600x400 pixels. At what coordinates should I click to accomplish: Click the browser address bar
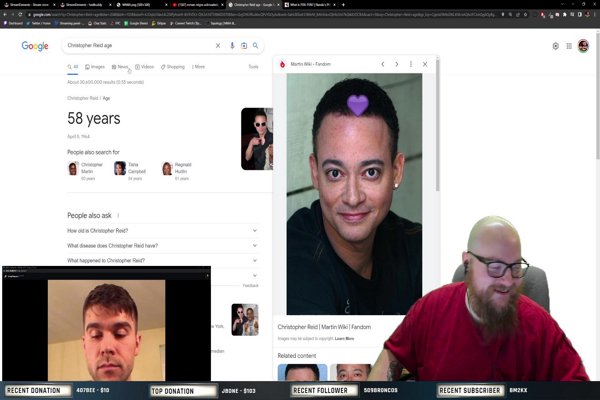point(264,15)
